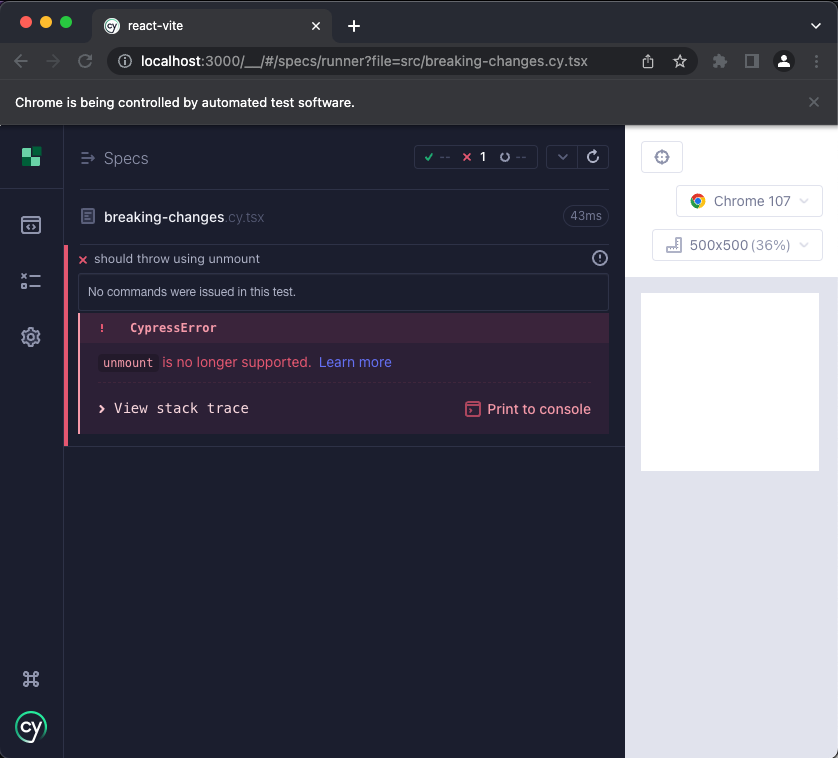Select the react-vite browser tab
This screenshot has width=838, height=758.
click(212, 26)
